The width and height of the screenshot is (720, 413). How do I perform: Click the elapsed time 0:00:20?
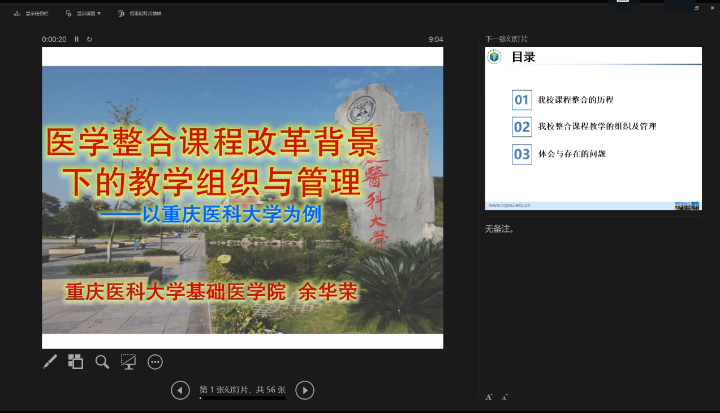pos(54,39)
